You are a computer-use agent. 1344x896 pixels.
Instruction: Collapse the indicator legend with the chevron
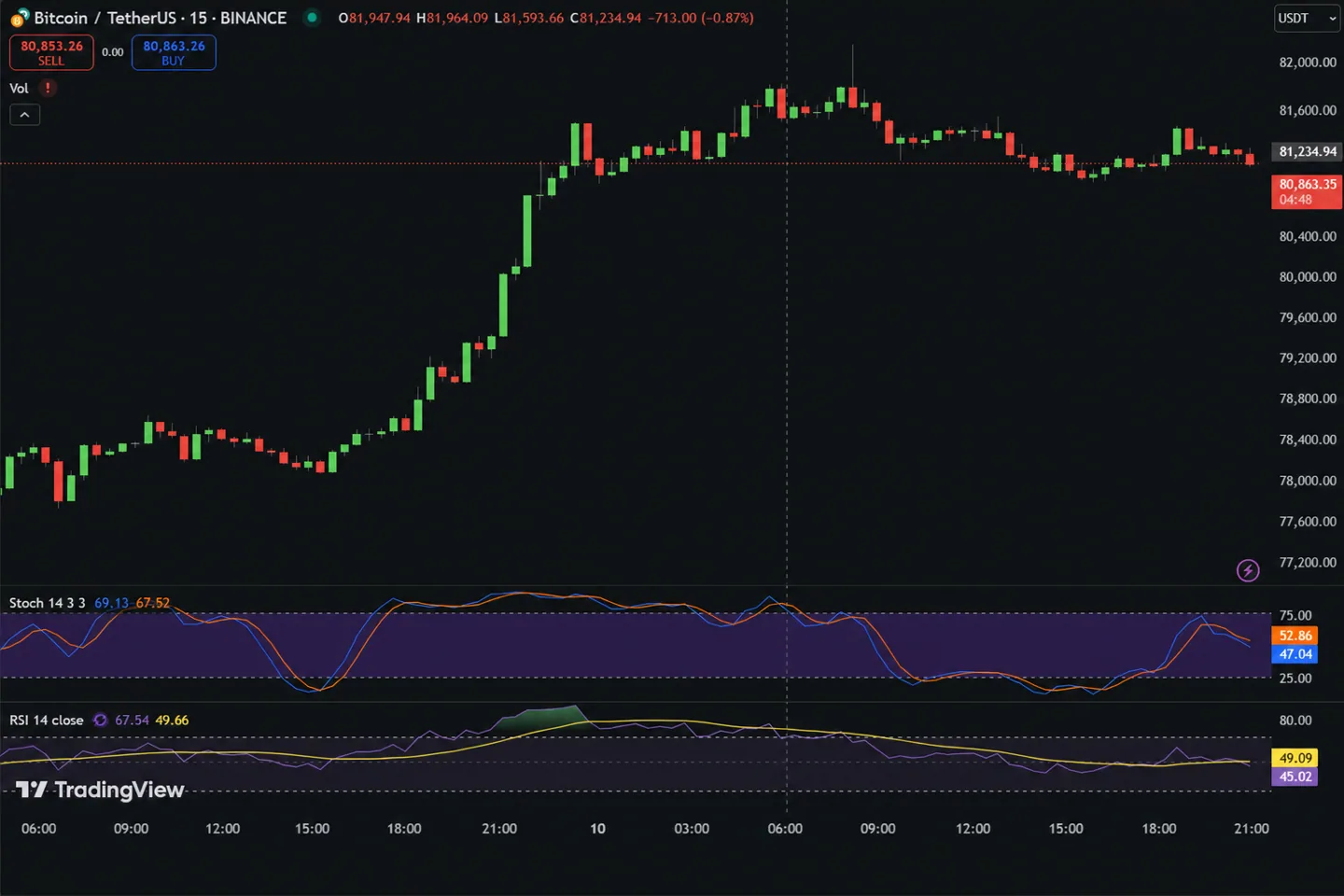[x=24, y=115]
